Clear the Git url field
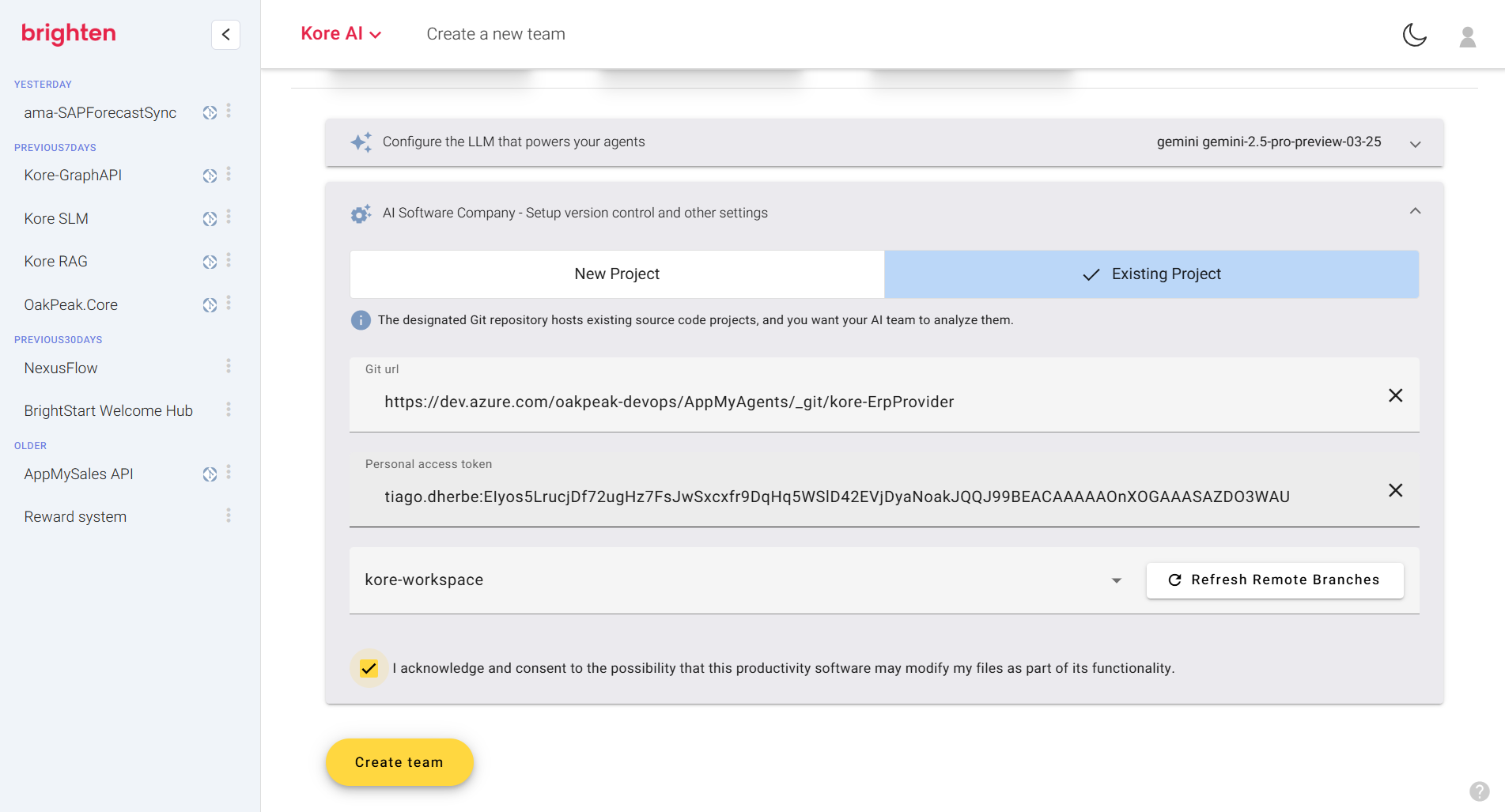Viewport: 1505px width, 812px height. click(x=1395, y=395)
